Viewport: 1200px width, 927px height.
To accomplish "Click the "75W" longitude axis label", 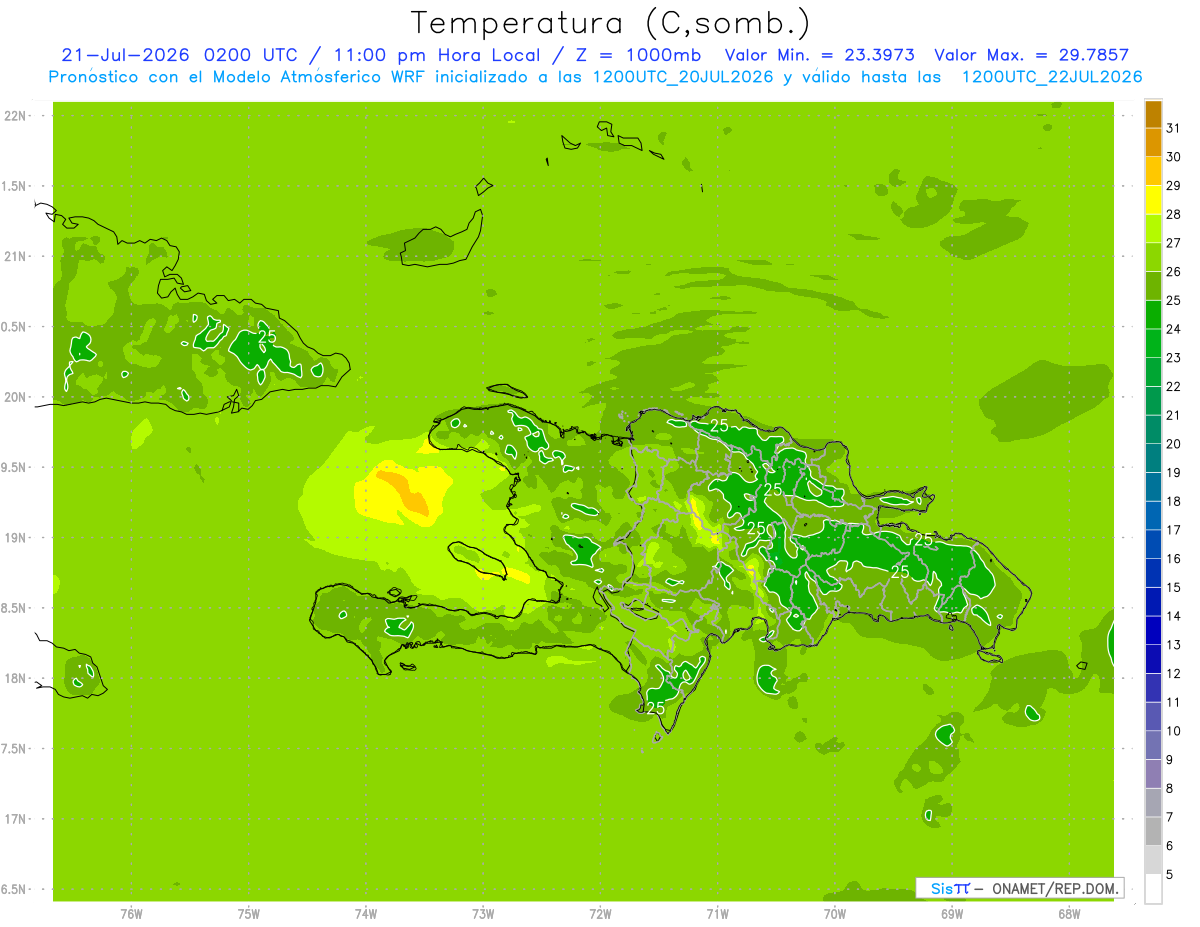I will tap(249, 913).
